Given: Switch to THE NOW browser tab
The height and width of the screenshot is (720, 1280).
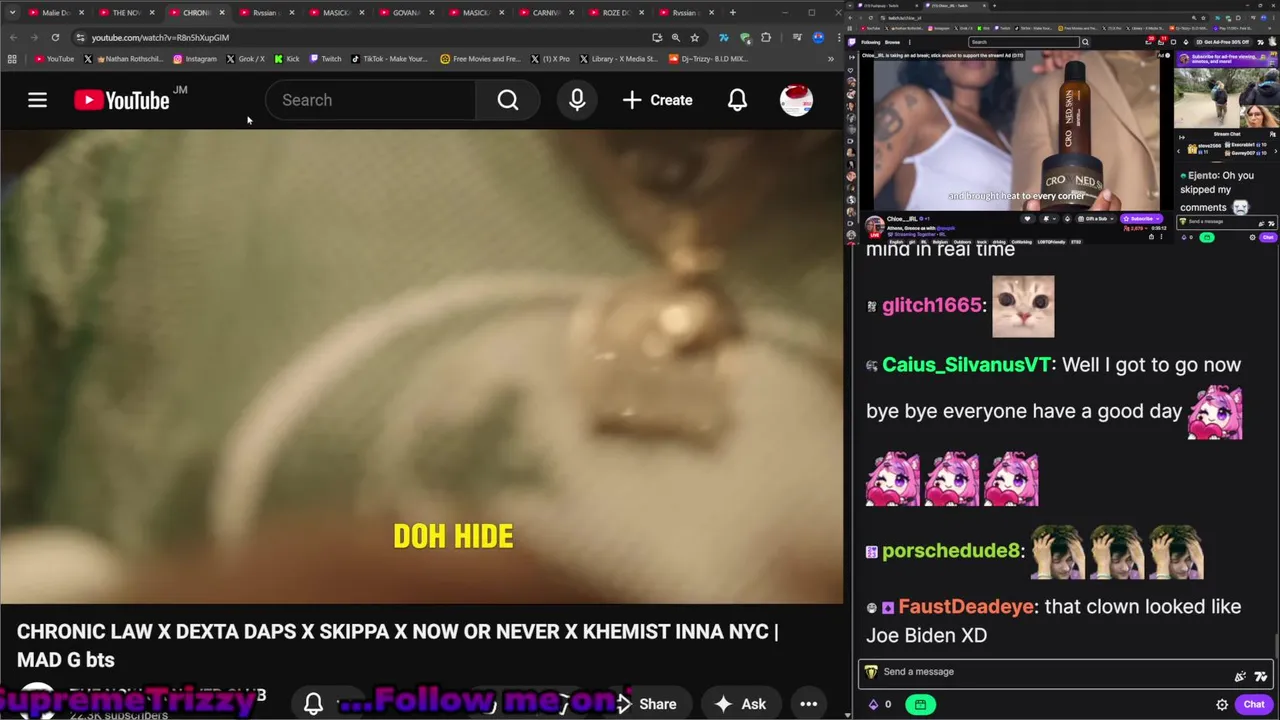Looking at the screenshot, I should pos(125,13).
